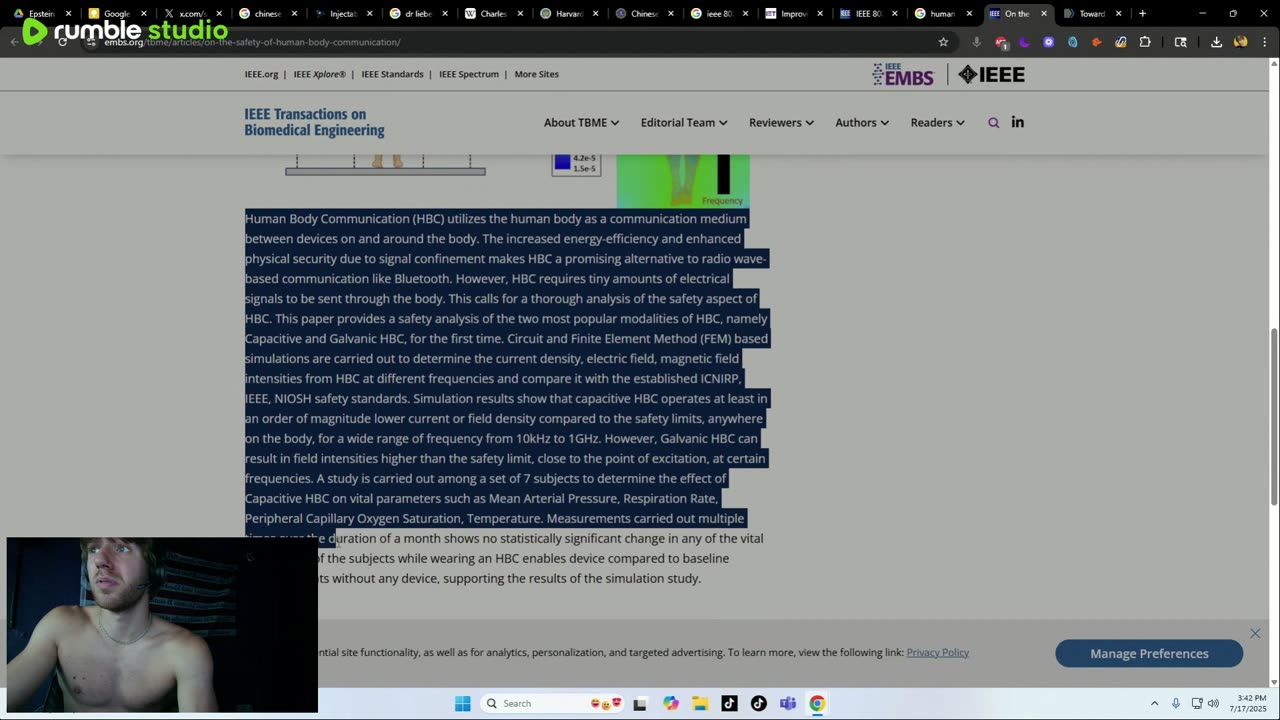This screenshot has height=720, width=1280.
Task: Open File Explorer from the taskbar
Action: (x=700, y=703)
